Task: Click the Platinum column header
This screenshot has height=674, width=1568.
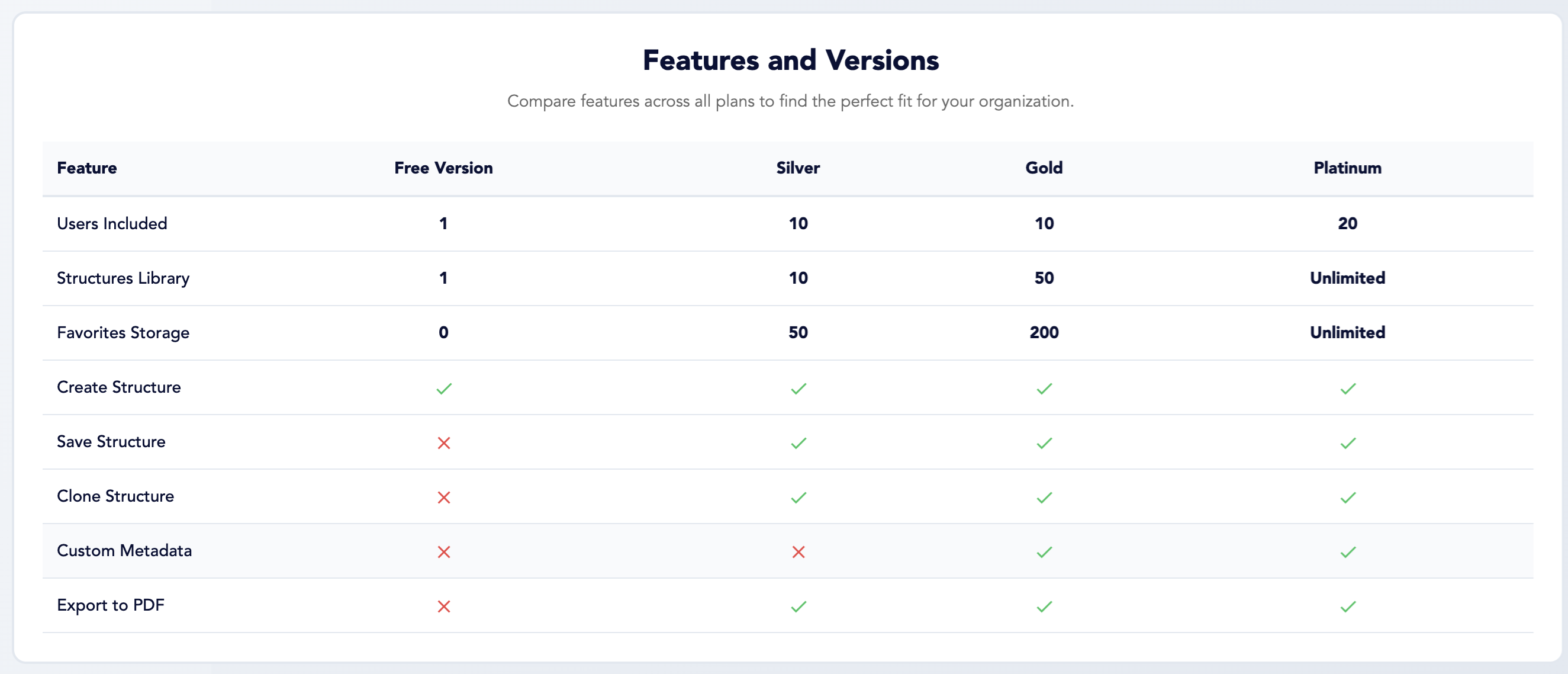Action: tap(1347, 168)
